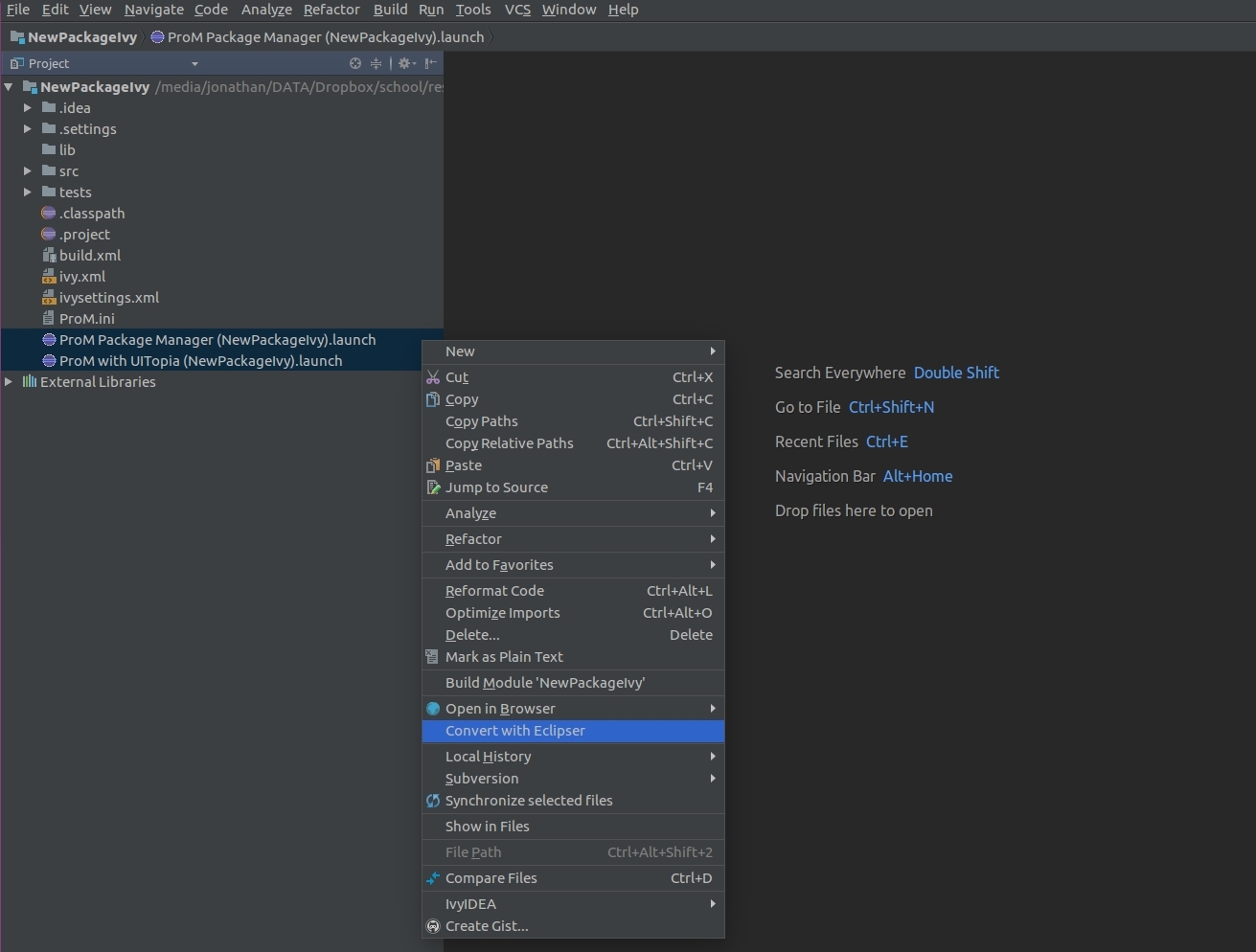Open the Navigate menu
This screenshot has height=952, width=1256.
(153, 10)
